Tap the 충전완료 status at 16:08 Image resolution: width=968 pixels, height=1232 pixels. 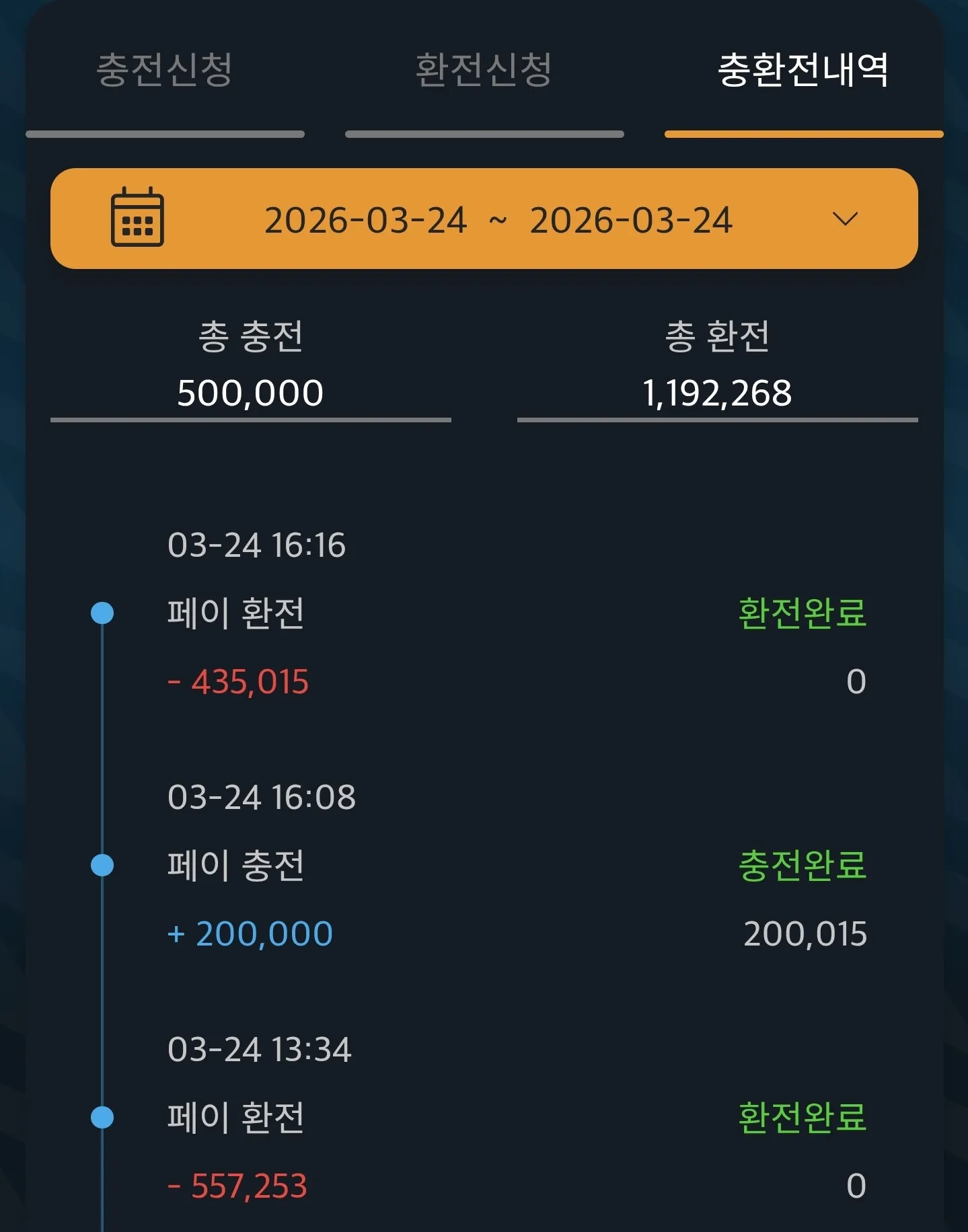tap(803, 865)
